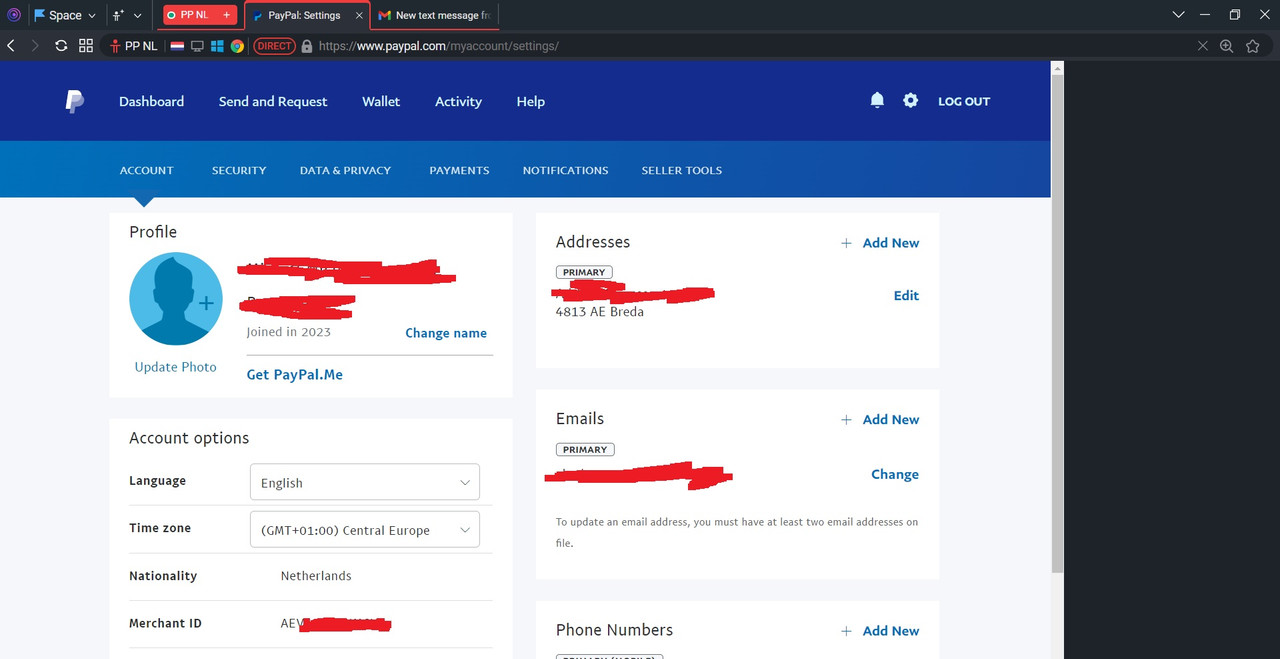The image size is (1280, 659).
Task: Click the profile figure icon beside Space
Action: tap(119, 15)
